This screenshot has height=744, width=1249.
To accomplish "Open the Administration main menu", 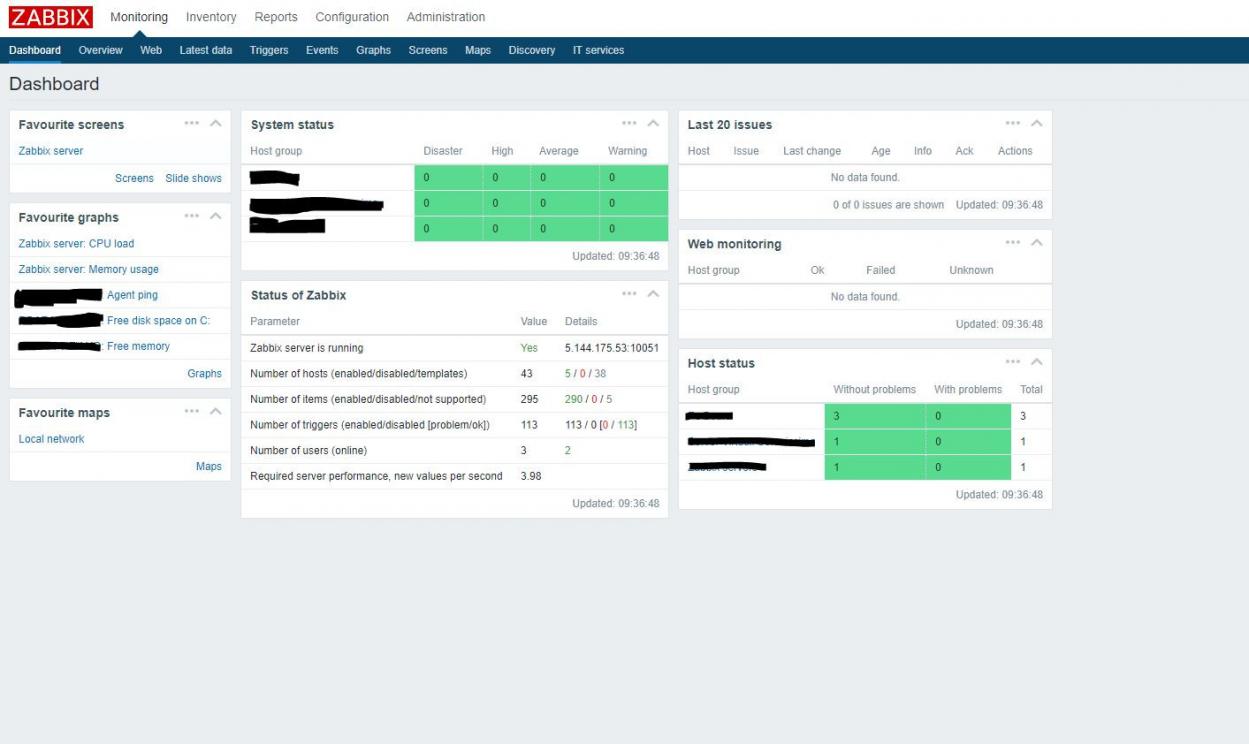I will [446, 17].
